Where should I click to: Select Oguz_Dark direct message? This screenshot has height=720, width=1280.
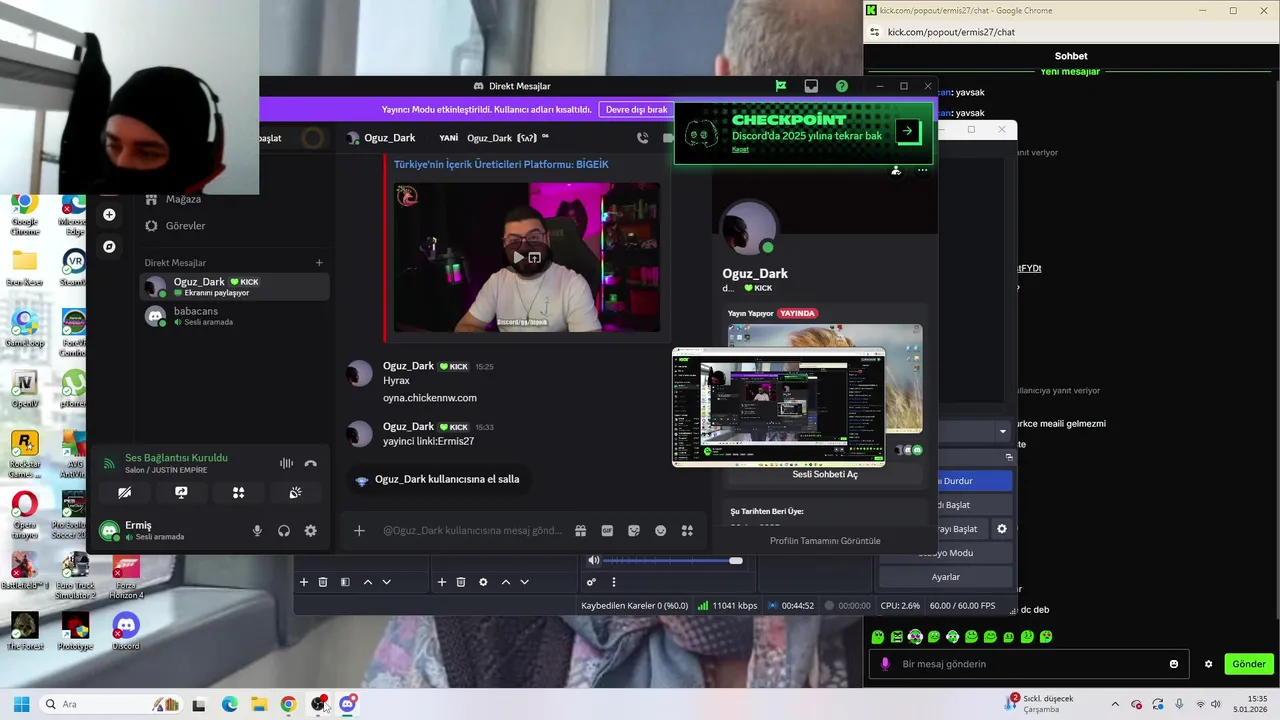(234, 286)
